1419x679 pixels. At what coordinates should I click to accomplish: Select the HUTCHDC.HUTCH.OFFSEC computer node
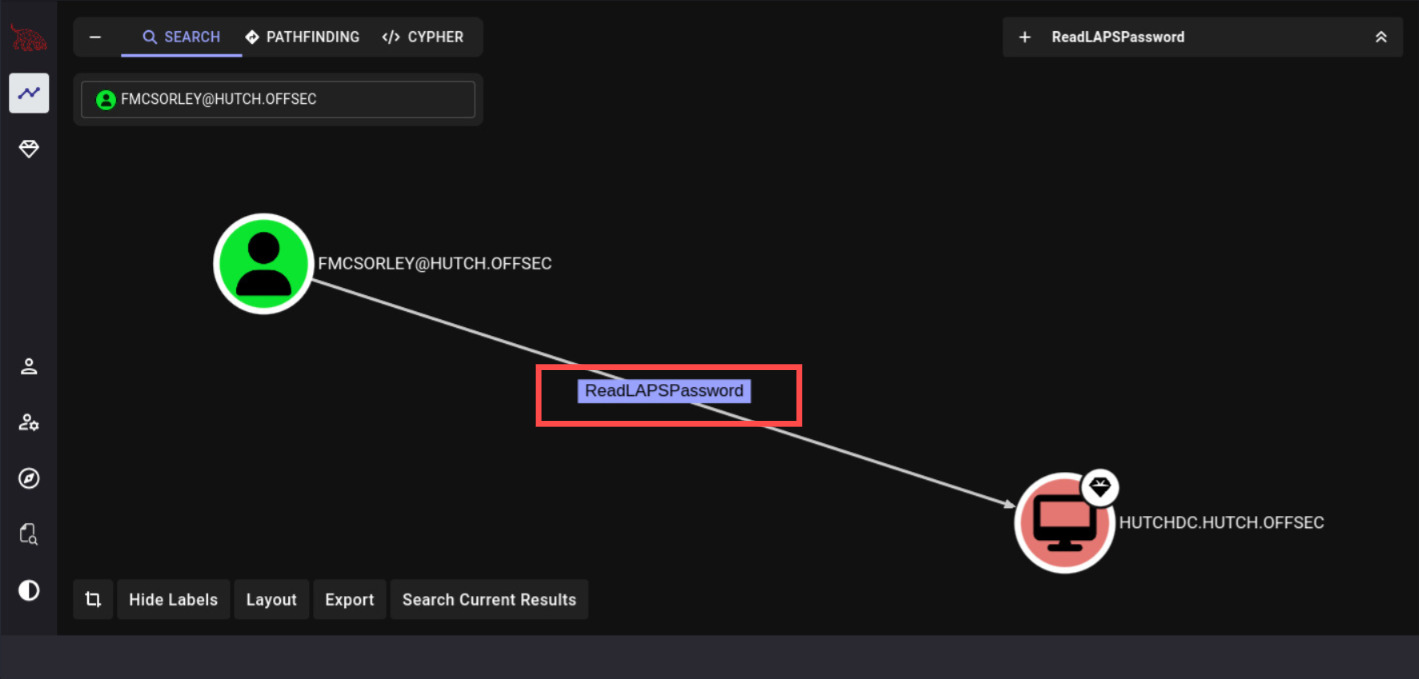point(1064,523)
